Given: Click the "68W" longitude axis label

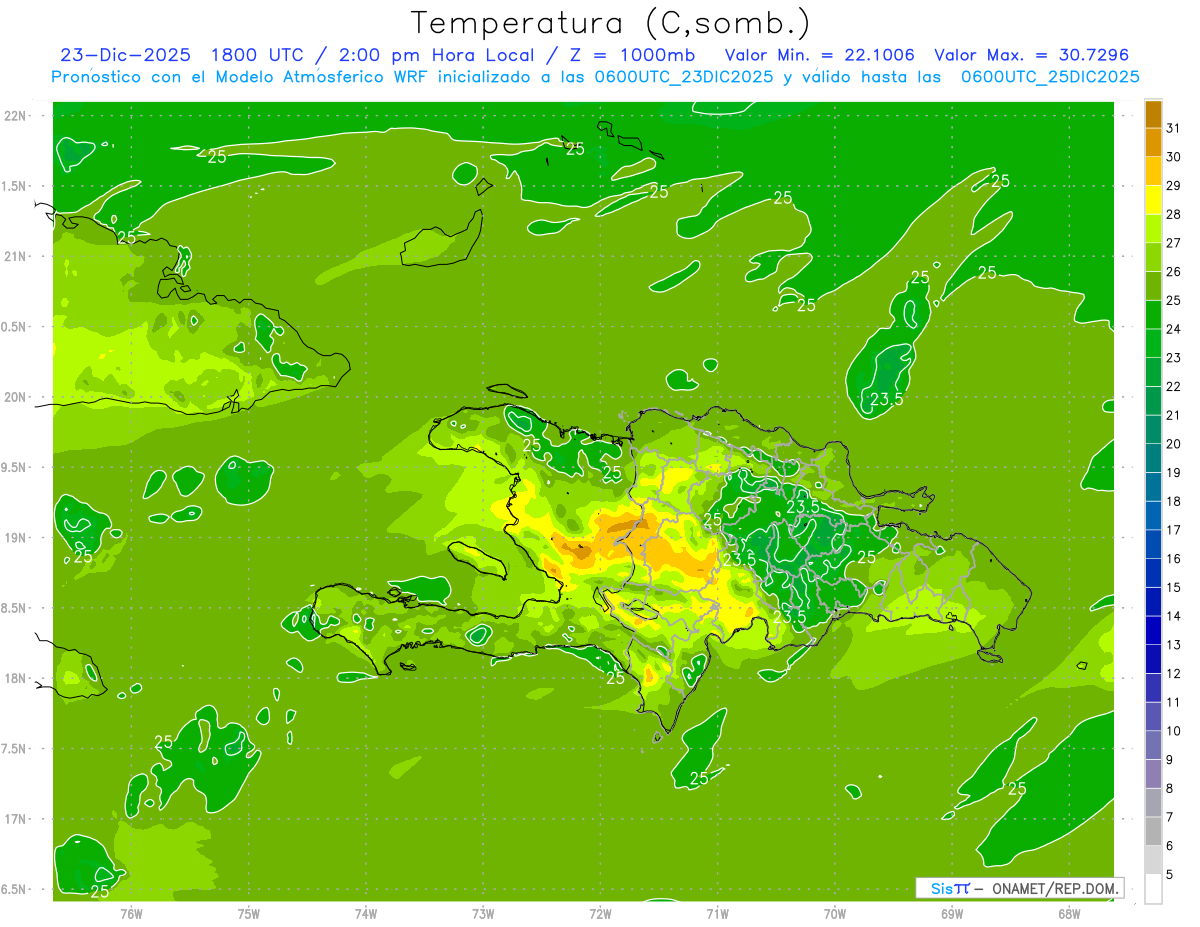Looking at the screenshot, I should coord(1069,914).
